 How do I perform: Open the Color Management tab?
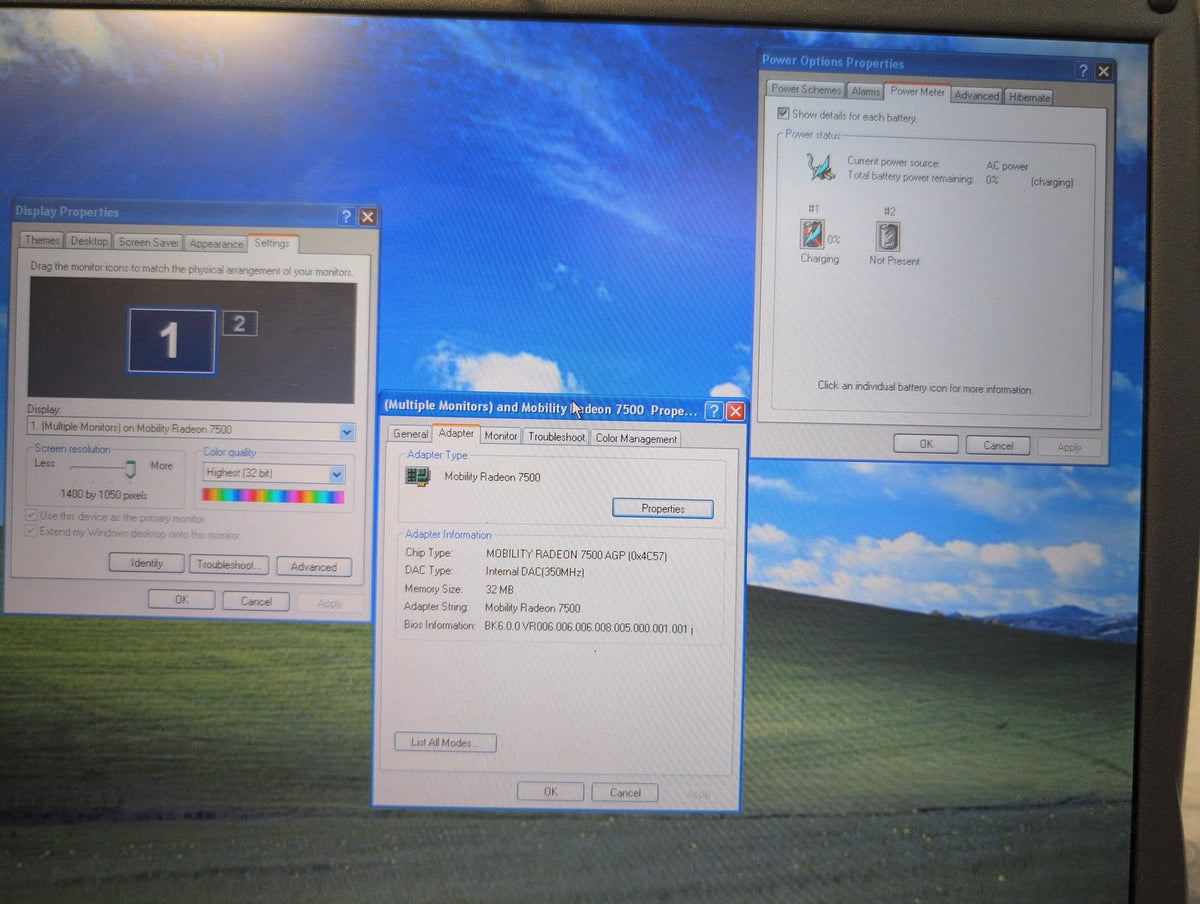(636, 438)
